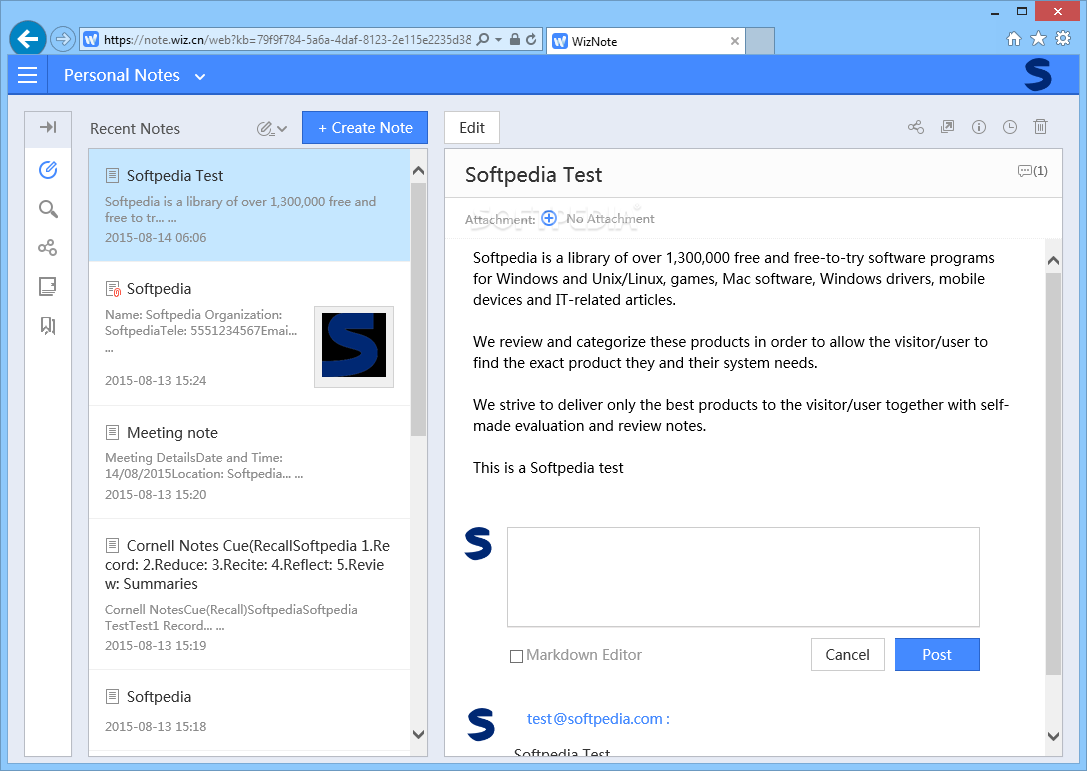Screen dimensions: 1087x771
Task: Share the current note
Action: pyautogui.click(x=916, y=127)
